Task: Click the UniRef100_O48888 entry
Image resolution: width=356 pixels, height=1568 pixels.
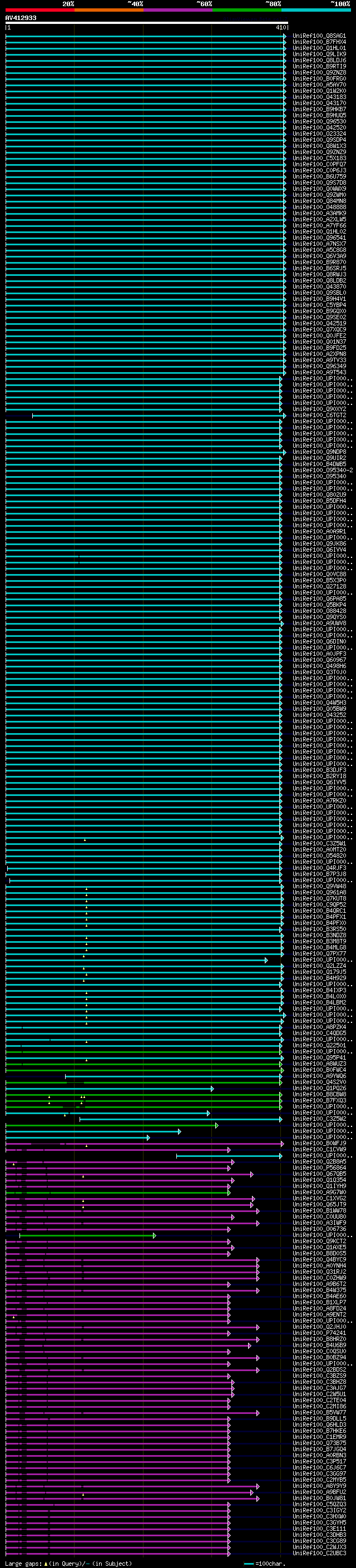Action: 319,207
